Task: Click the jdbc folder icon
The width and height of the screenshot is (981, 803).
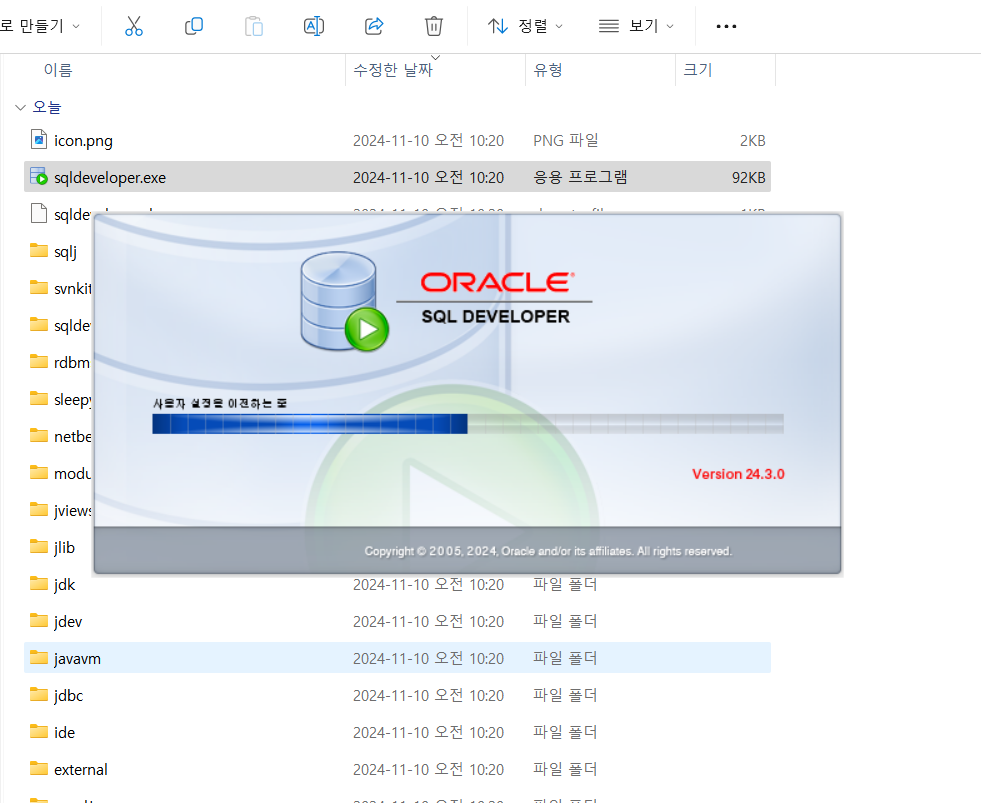Action: pyautogui.click(x=39, y=694)
